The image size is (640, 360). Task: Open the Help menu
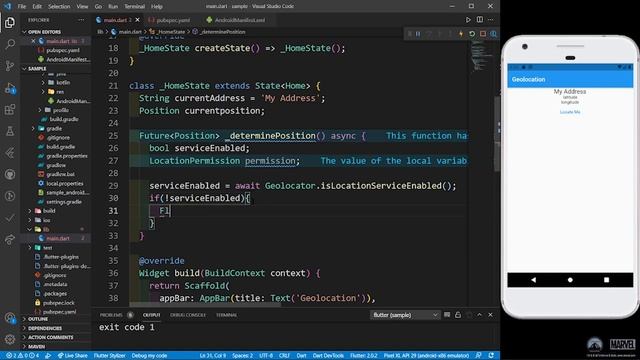(157, 7)
